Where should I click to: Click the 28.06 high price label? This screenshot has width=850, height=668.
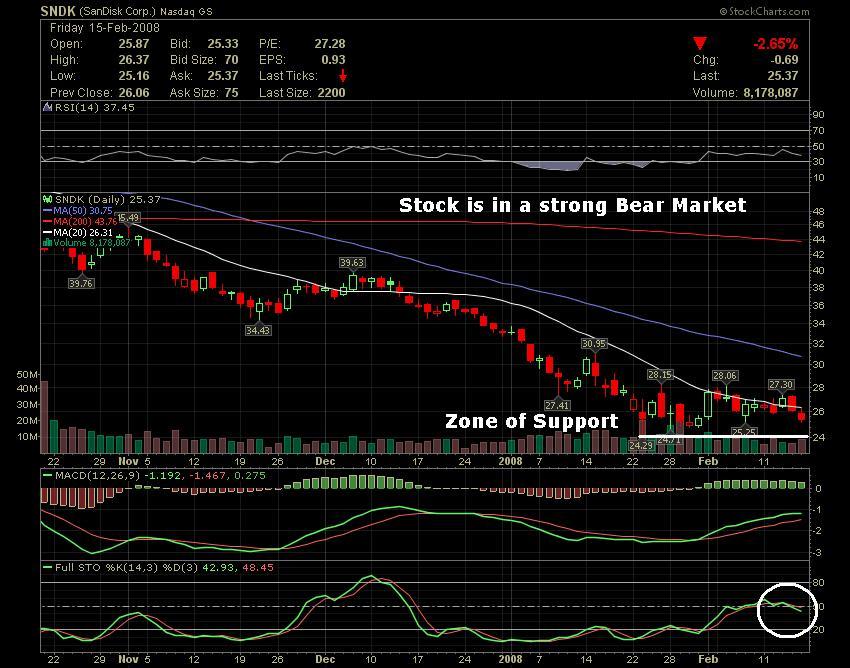725,376
